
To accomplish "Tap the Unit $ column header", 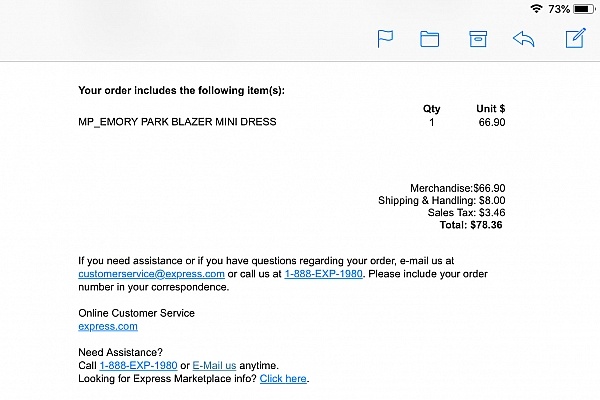I will tap(491, 109).
